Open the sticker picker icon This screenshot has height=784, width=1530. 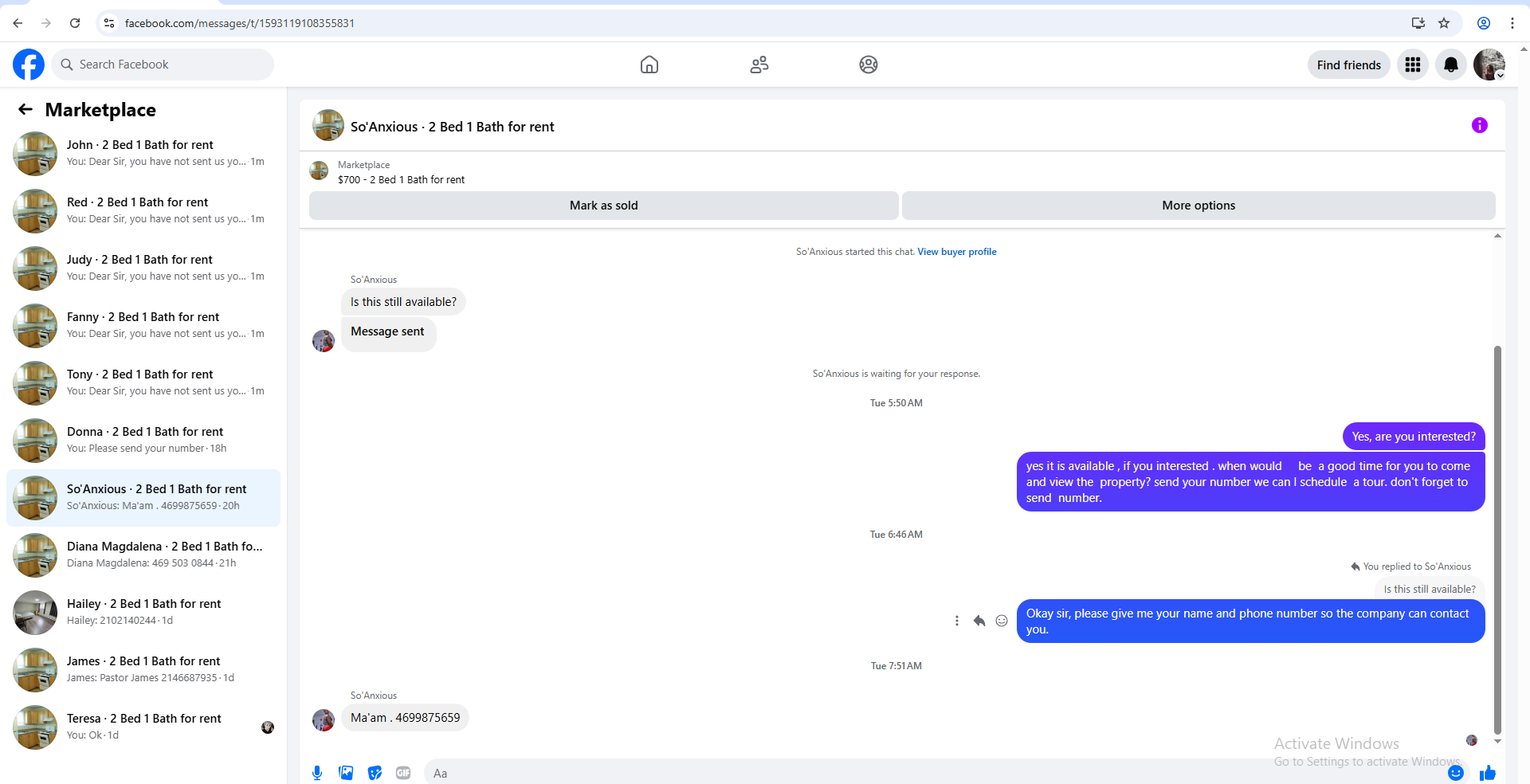pos(375,773)
